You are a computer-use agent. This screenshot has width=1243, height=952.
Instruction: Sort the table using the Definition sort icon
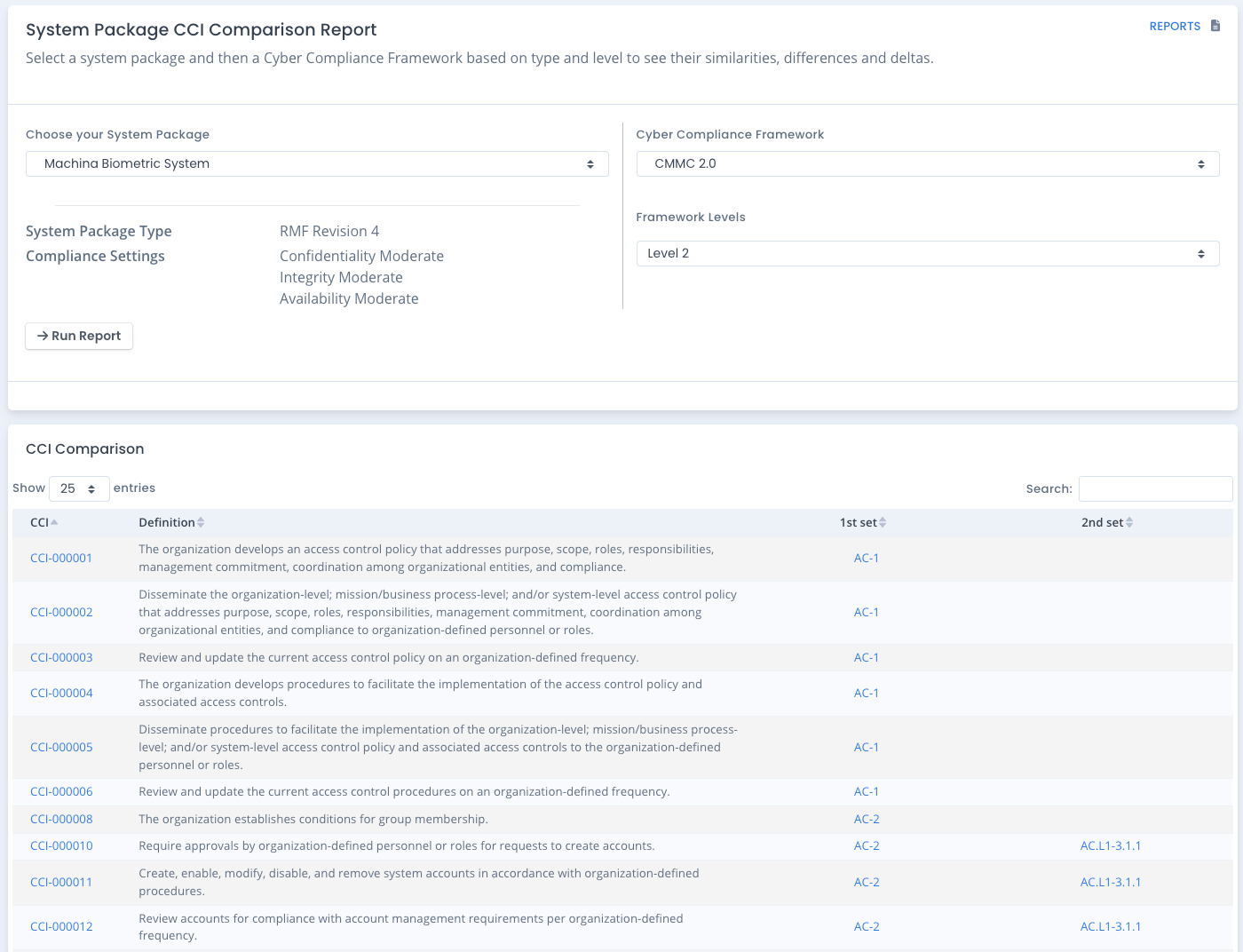(201, 522)
